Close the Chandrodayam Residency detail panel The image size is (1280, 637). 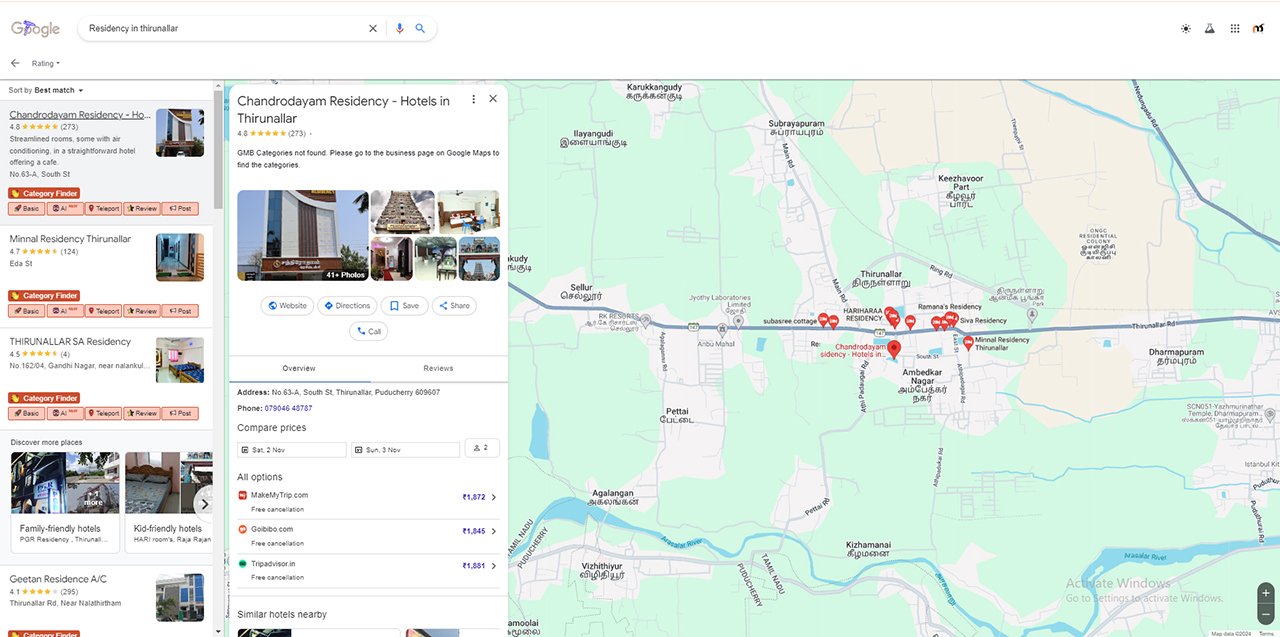tap(493, 99)
